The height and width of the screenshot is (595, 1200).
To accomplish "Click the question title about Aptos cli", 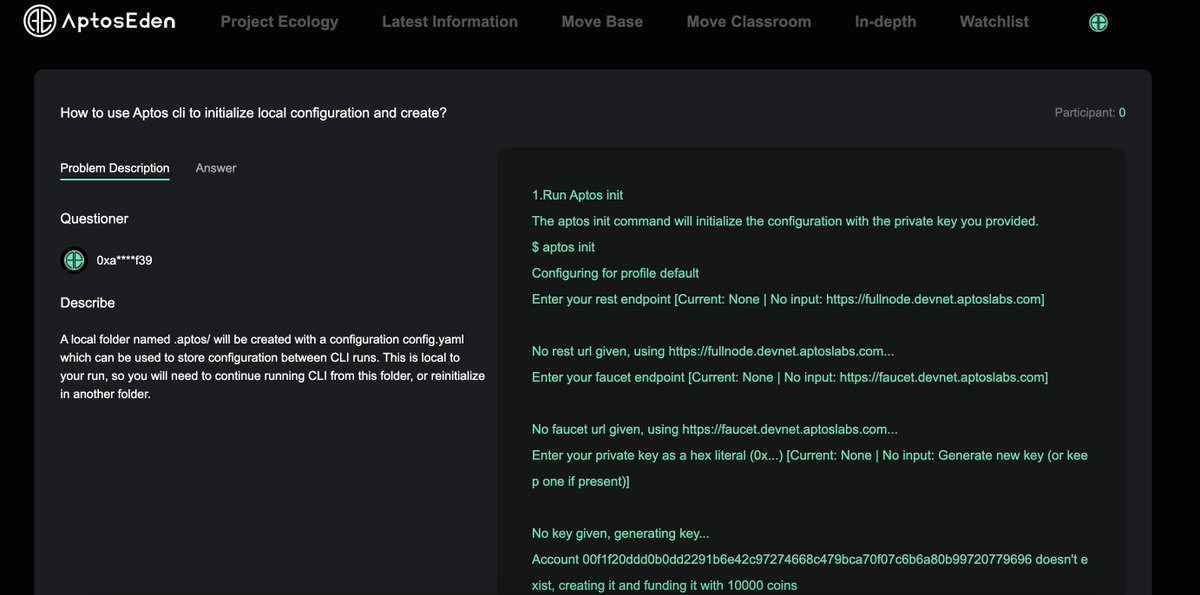I will (253, 113).
